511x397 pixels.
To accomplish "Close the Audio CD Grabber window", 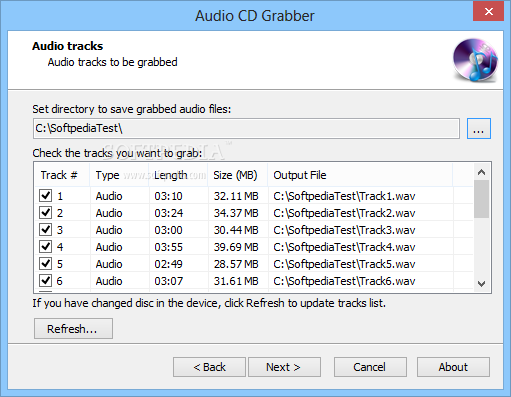I will click(x=488, y=11).
